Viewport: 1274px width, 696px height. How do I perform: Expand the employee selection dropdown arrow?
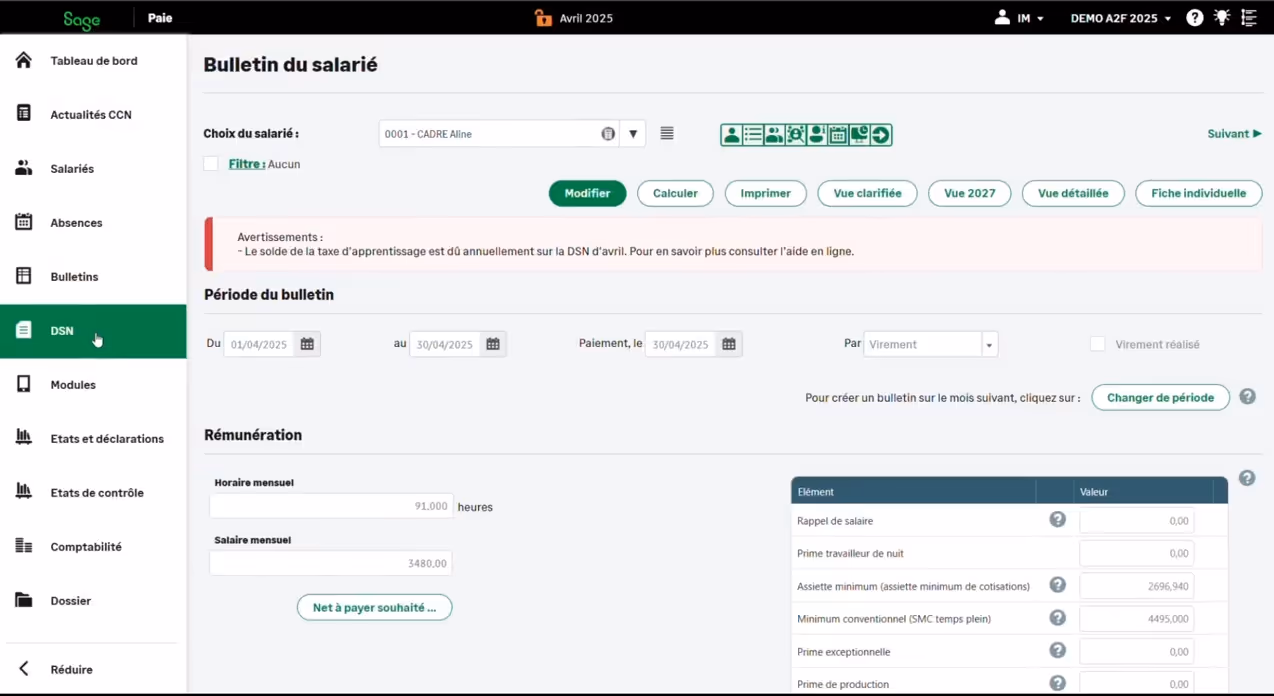[x=633, y=134]
